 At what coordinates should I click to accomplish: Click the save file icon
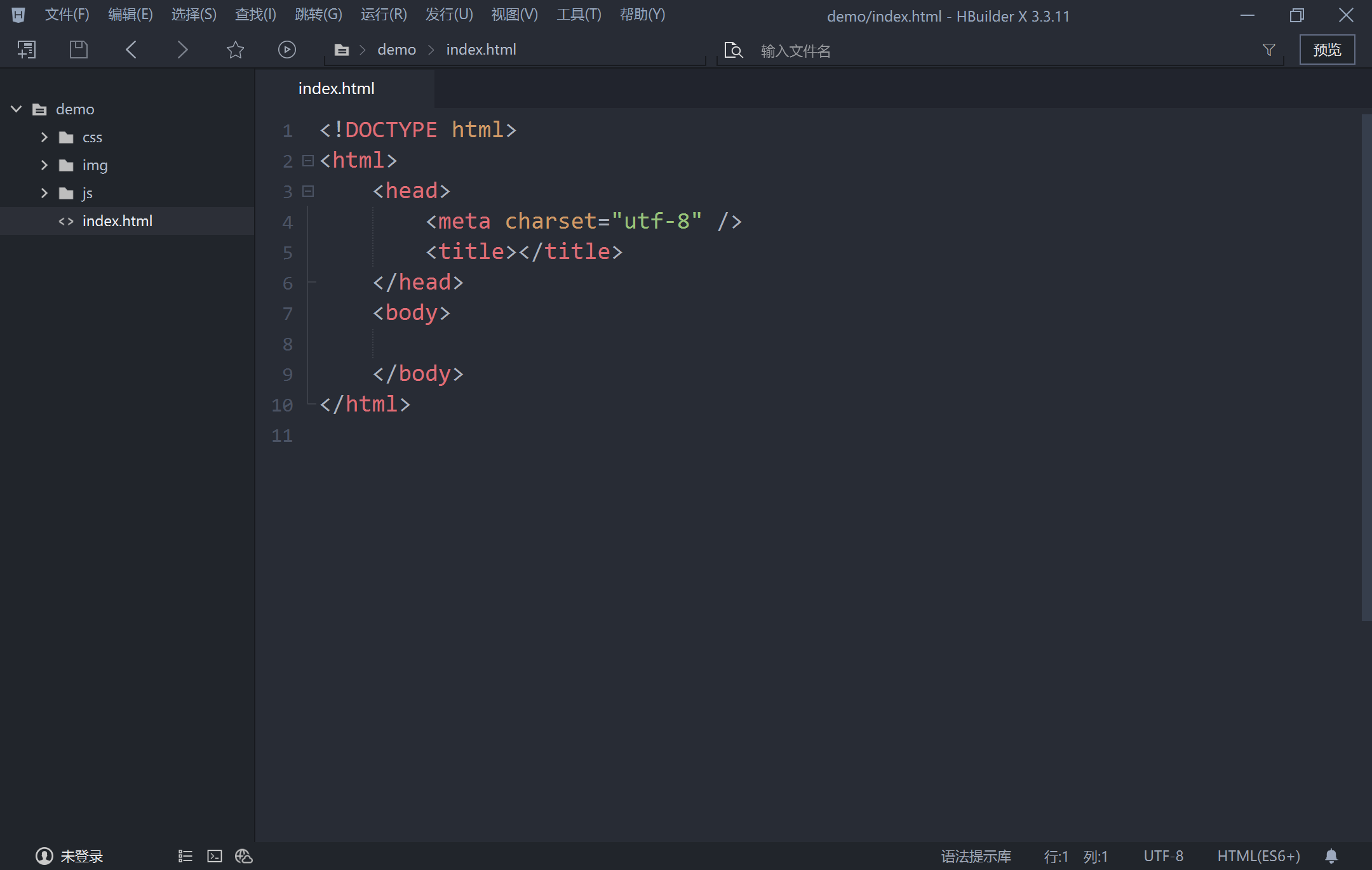[78, 49]
